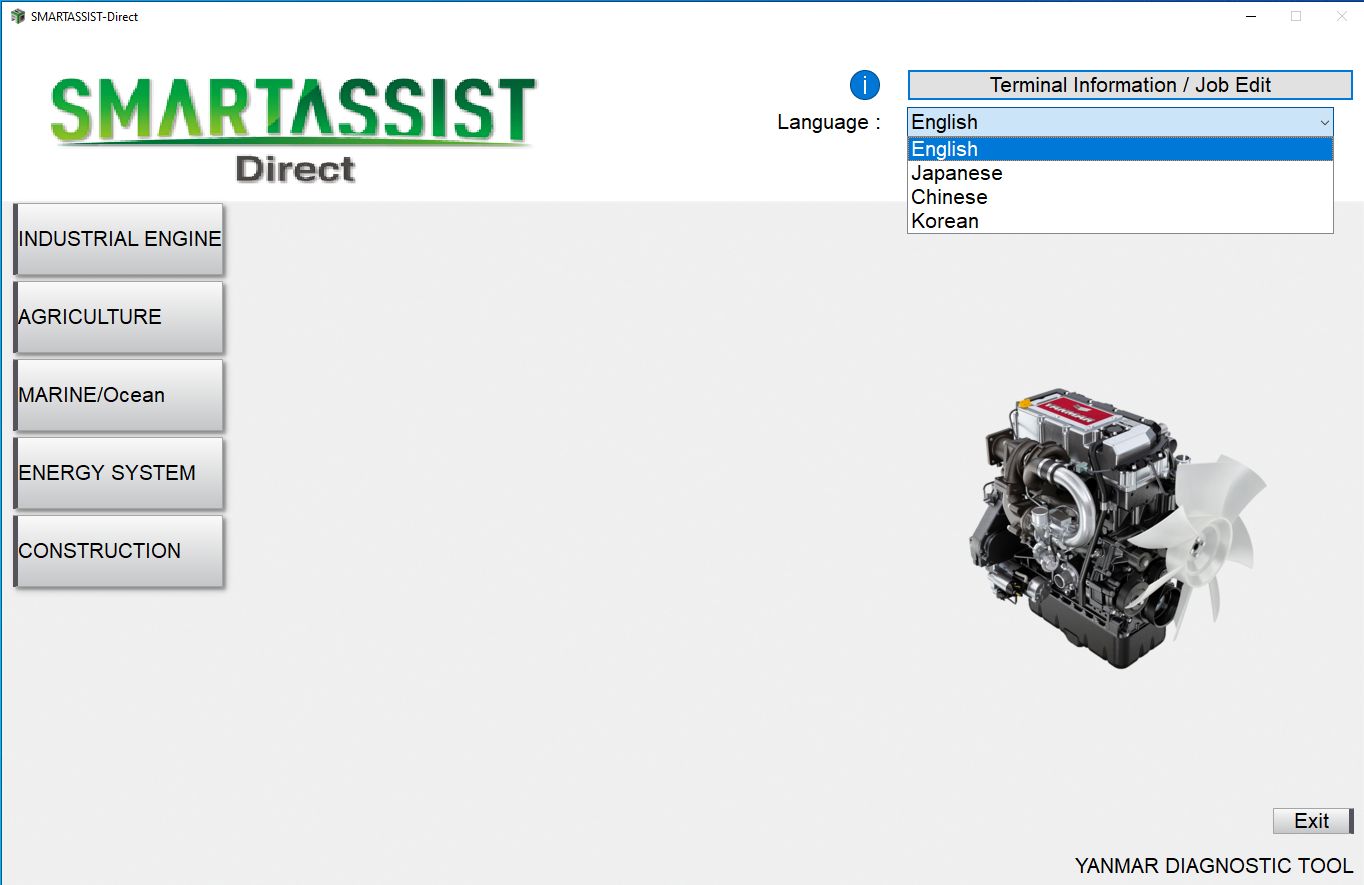Click the Language field label
Image resolution: width=1364 pixels, height=885 pixels.
click(829, 121)
